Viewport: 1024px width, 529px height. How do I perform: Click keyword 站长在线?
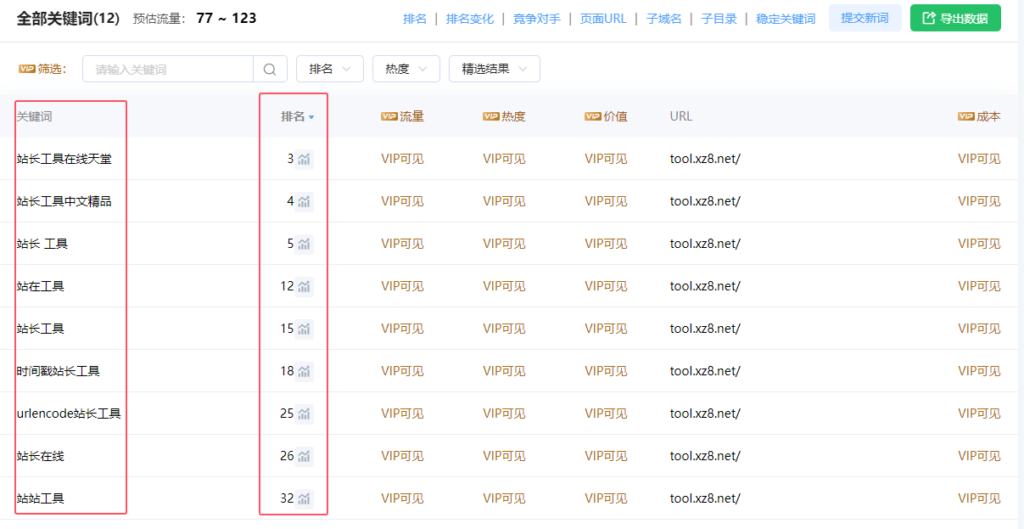pos(40,456)
